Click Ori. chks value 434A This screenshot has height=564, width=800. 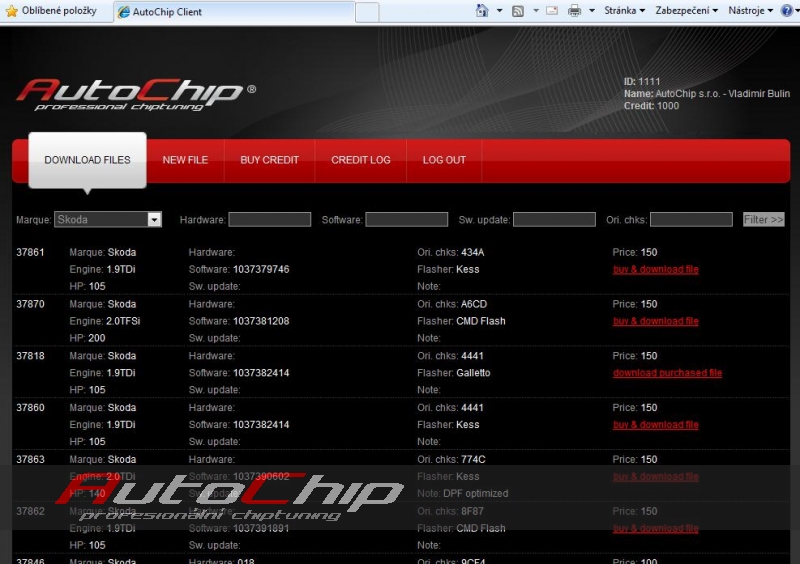(x=472, y=252)
